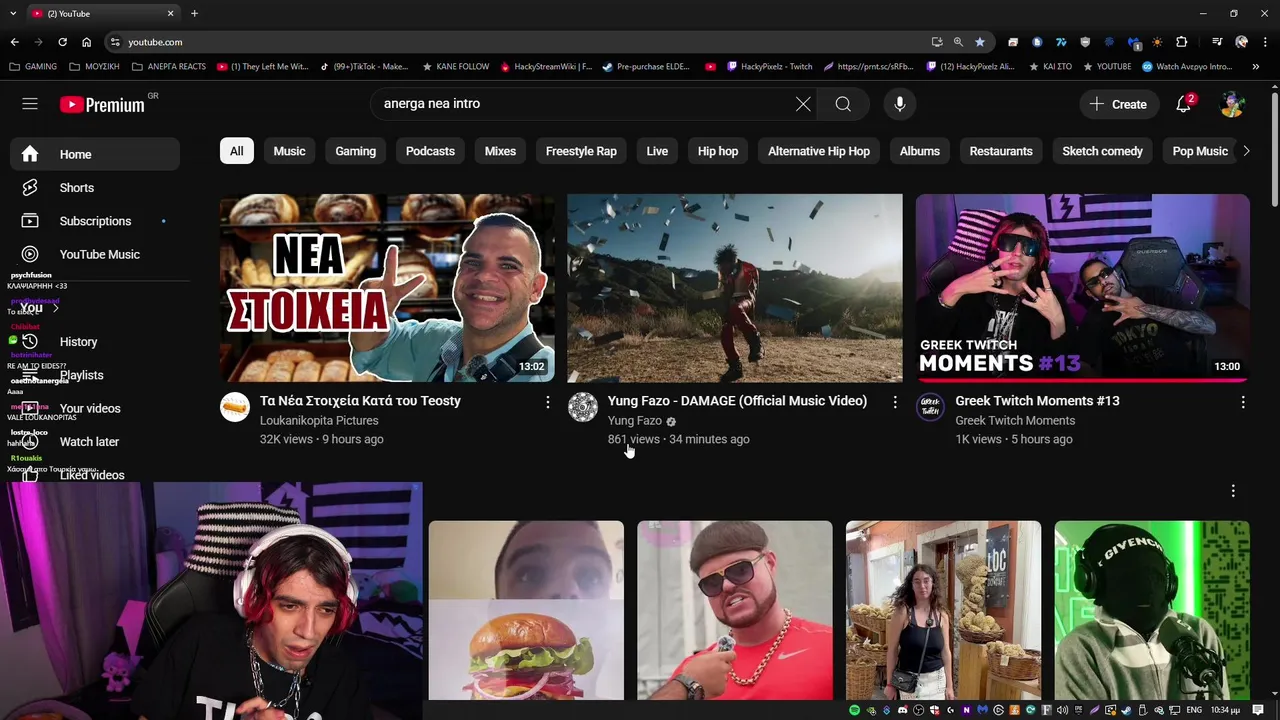Open Greek Twitch Moments channel avatar
Image resolution: width=1280 pixels, height=720 pixels.
931,407
